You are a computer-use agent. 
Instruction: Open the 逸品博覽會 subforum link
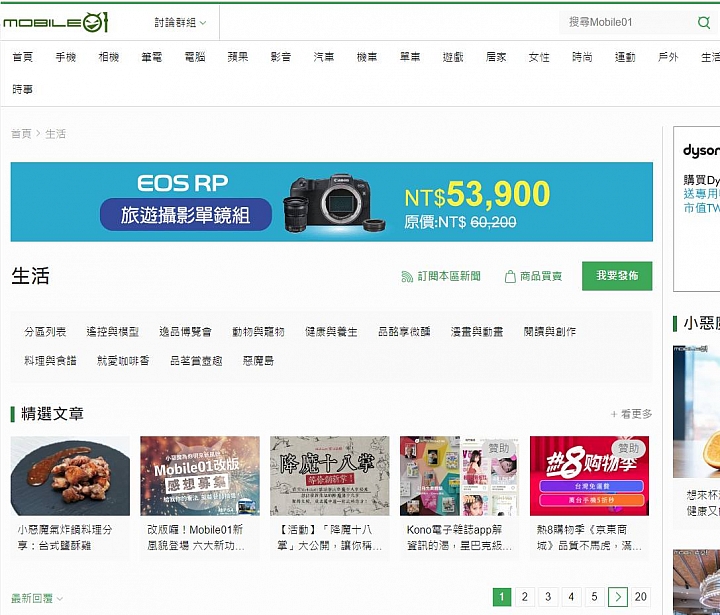186,332
